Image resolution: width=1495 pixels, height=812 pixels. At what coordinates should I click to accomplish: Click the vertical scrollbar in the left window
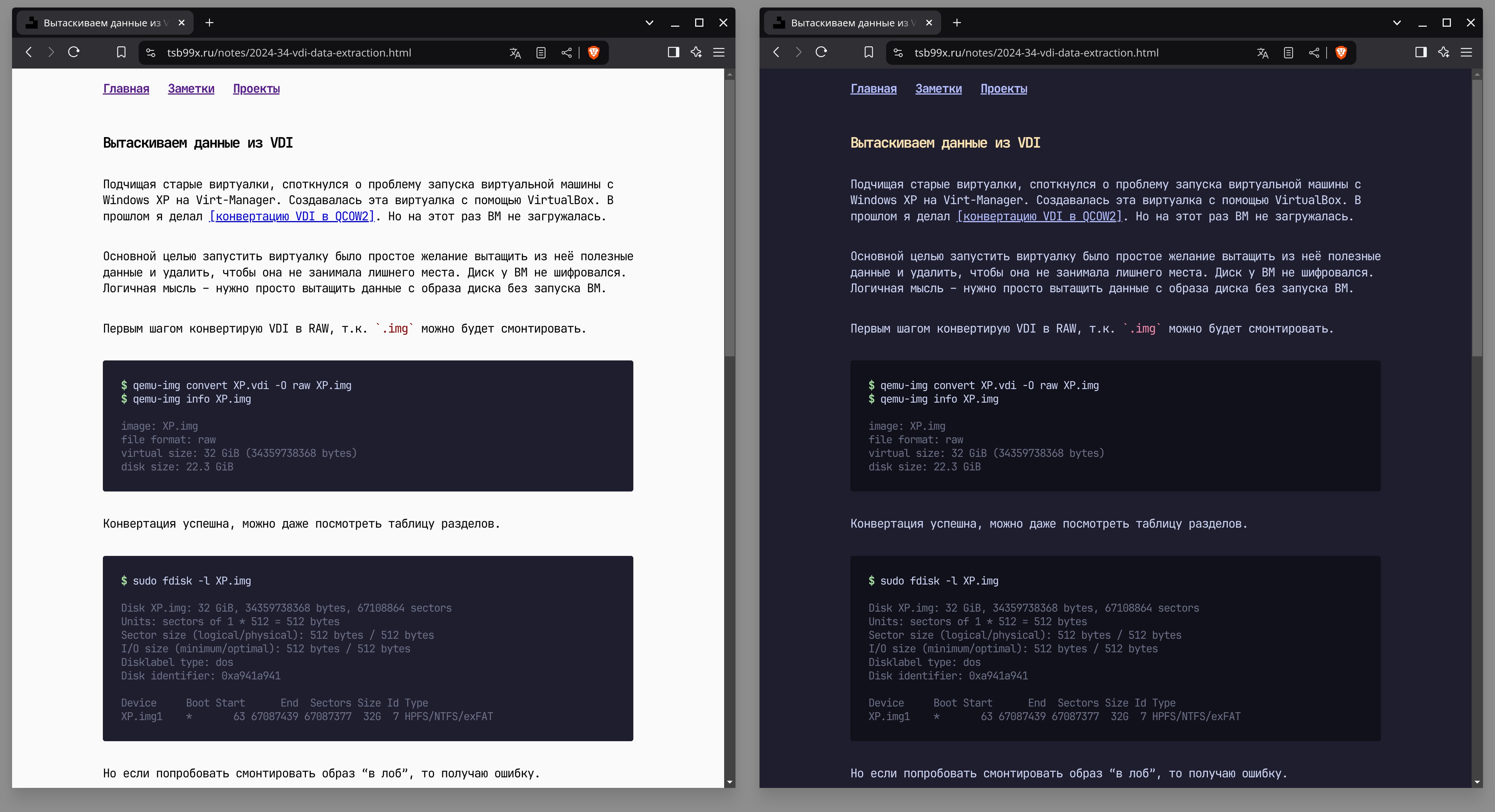click(729, 218)
